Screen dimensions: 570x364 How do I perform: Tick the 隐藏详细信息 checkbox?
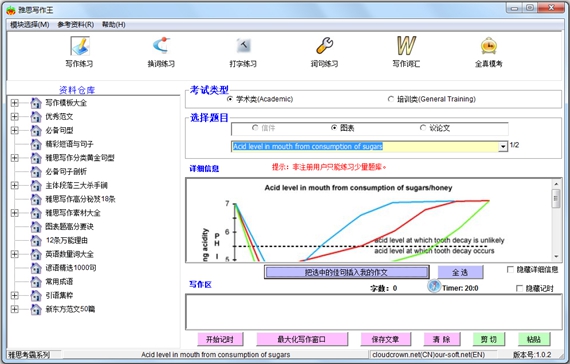click(510, 269)
